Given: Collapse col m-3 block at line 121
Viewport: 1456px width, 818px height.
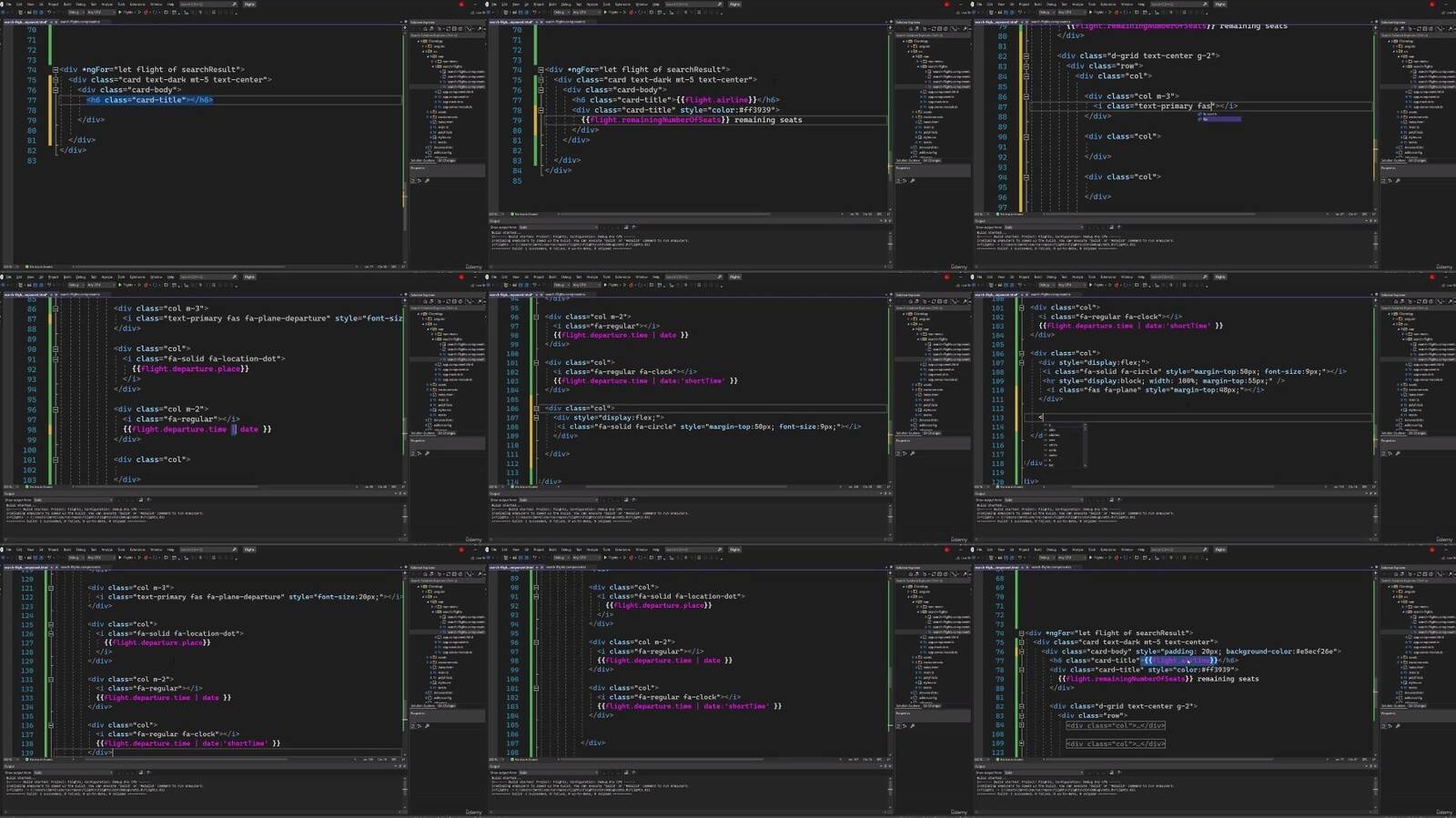Looking at the screenshot, I should (51, 588).
